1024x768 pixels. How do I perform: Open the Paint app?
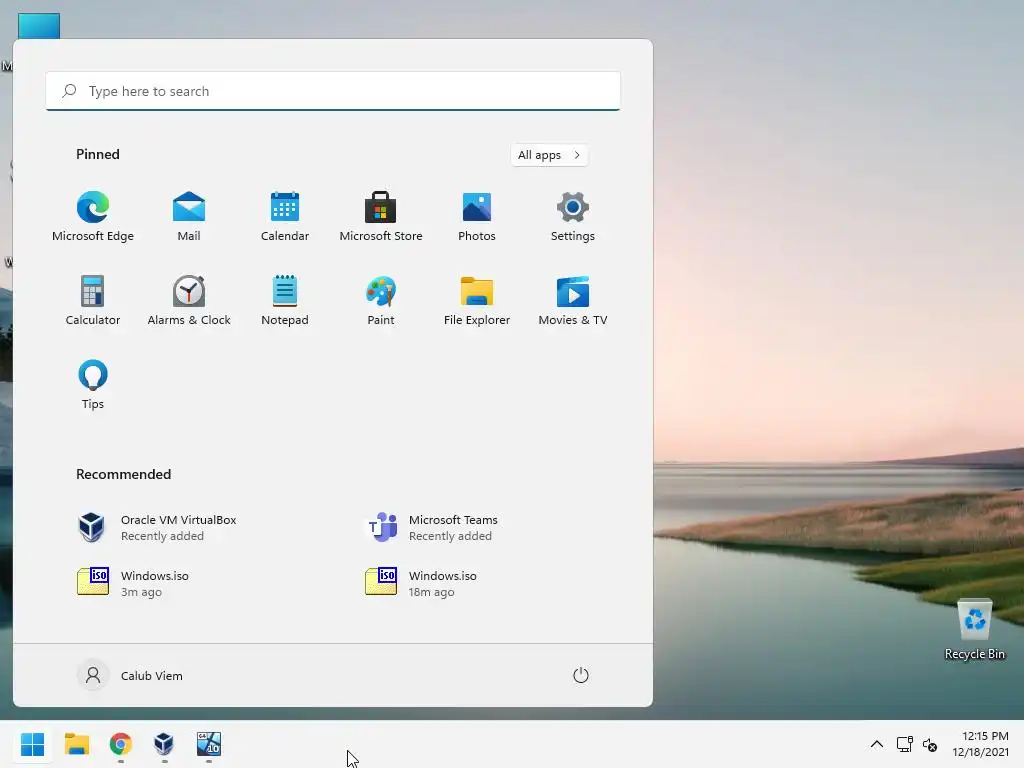pos(381,300)
